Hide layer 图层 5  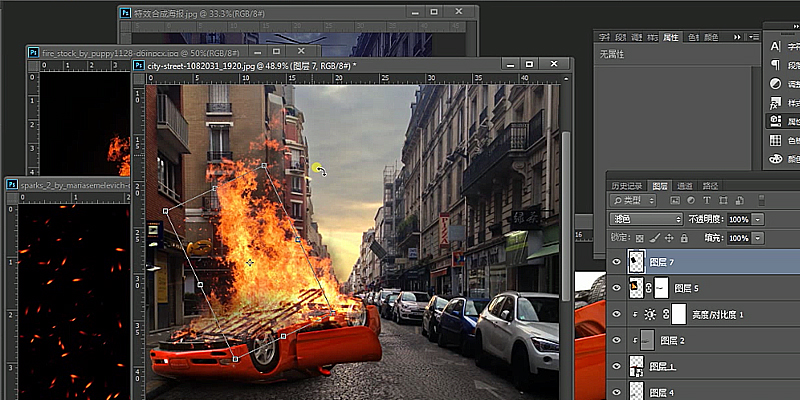tap(617, 288)
